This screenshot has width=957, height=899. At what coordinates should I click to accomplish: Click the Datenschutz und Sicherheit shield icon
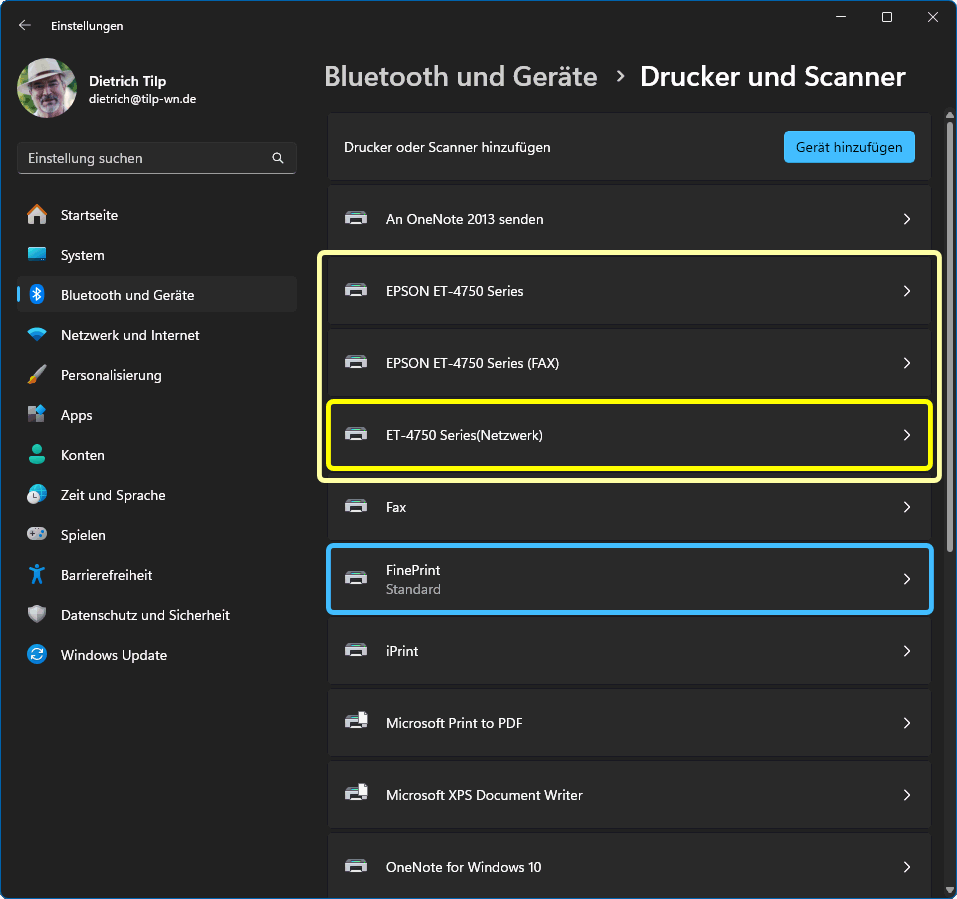click(37, 615)
